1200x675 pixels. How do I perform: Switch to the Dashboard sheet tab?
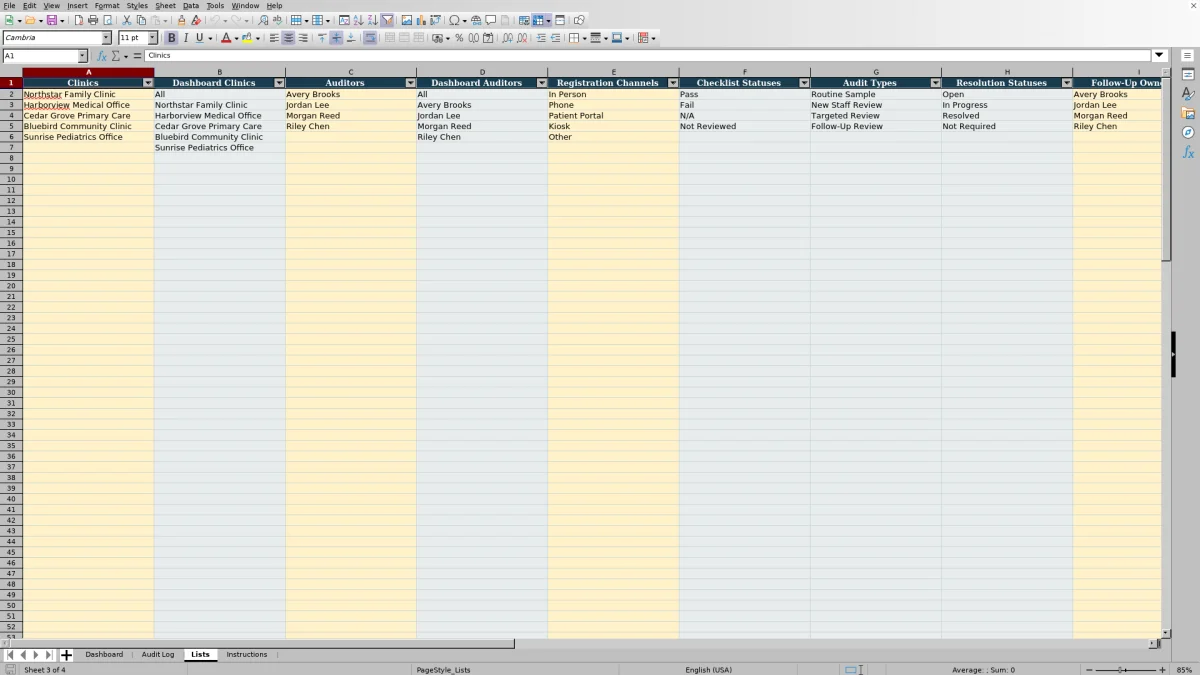point(104,655)
